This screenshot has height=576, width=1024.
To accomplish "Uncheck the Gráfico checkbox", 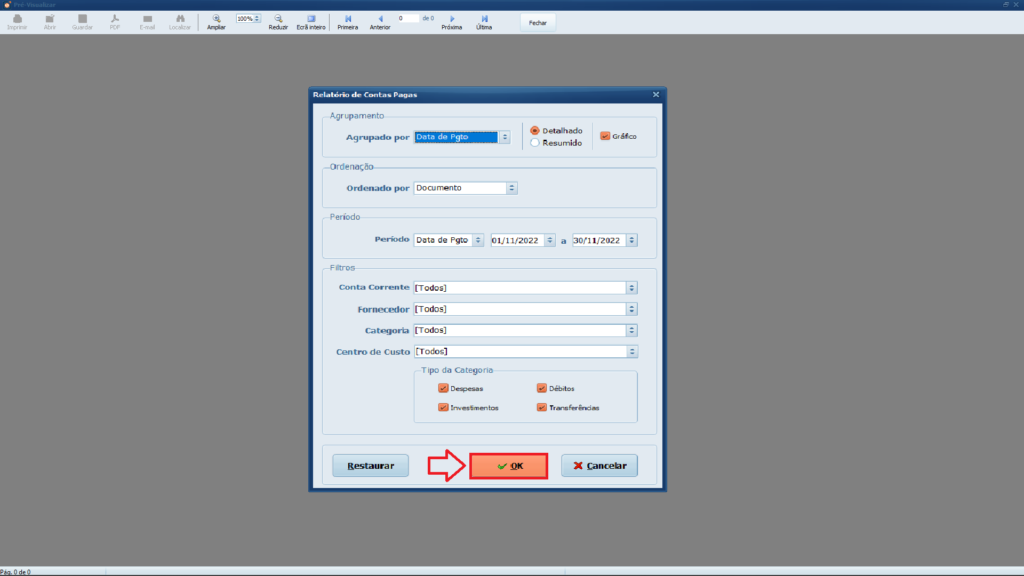I will [x=604, y=136].
